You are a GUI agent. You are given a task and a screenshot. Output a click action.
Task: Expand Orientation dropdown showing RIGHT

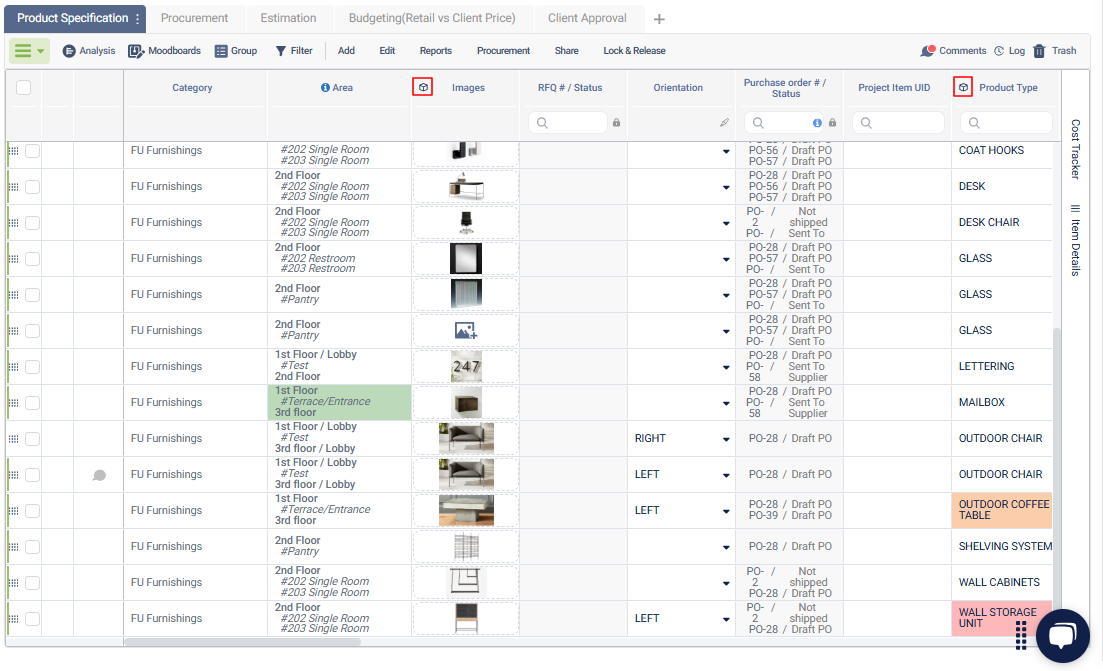point(726,439)
